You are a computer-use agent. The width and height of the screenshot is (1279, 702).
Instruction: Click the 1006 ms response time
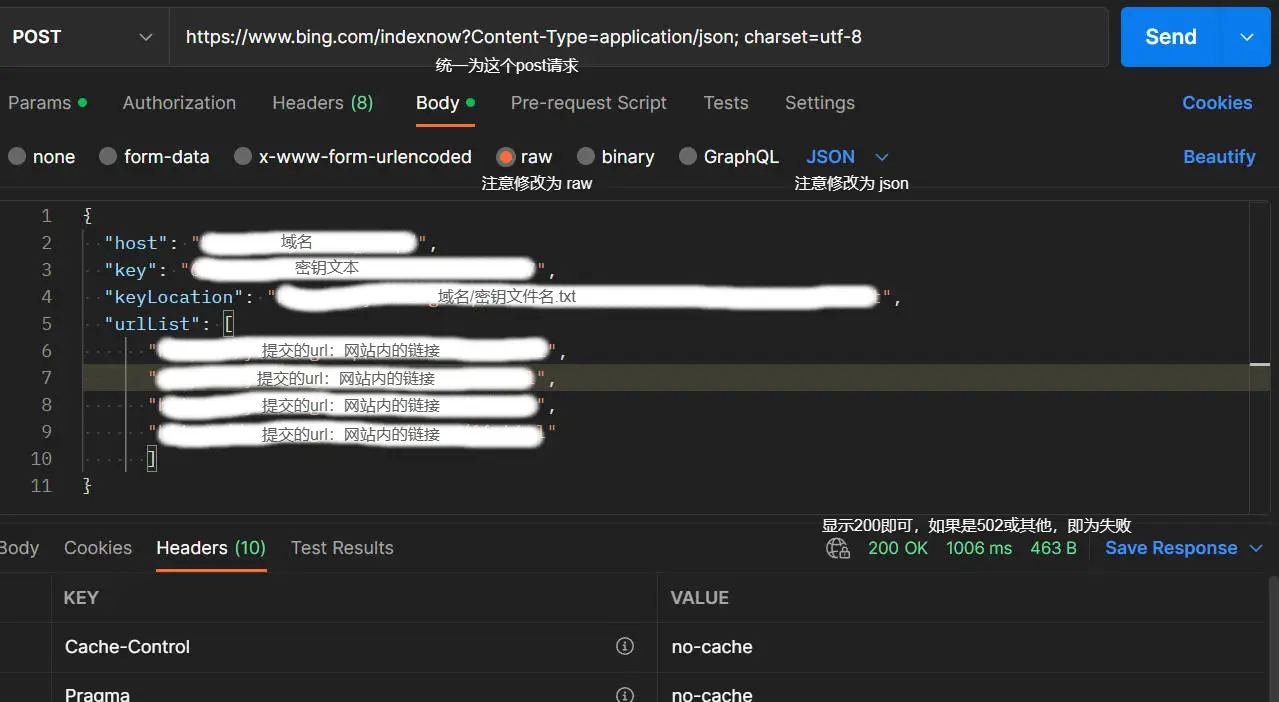point(979,548)
